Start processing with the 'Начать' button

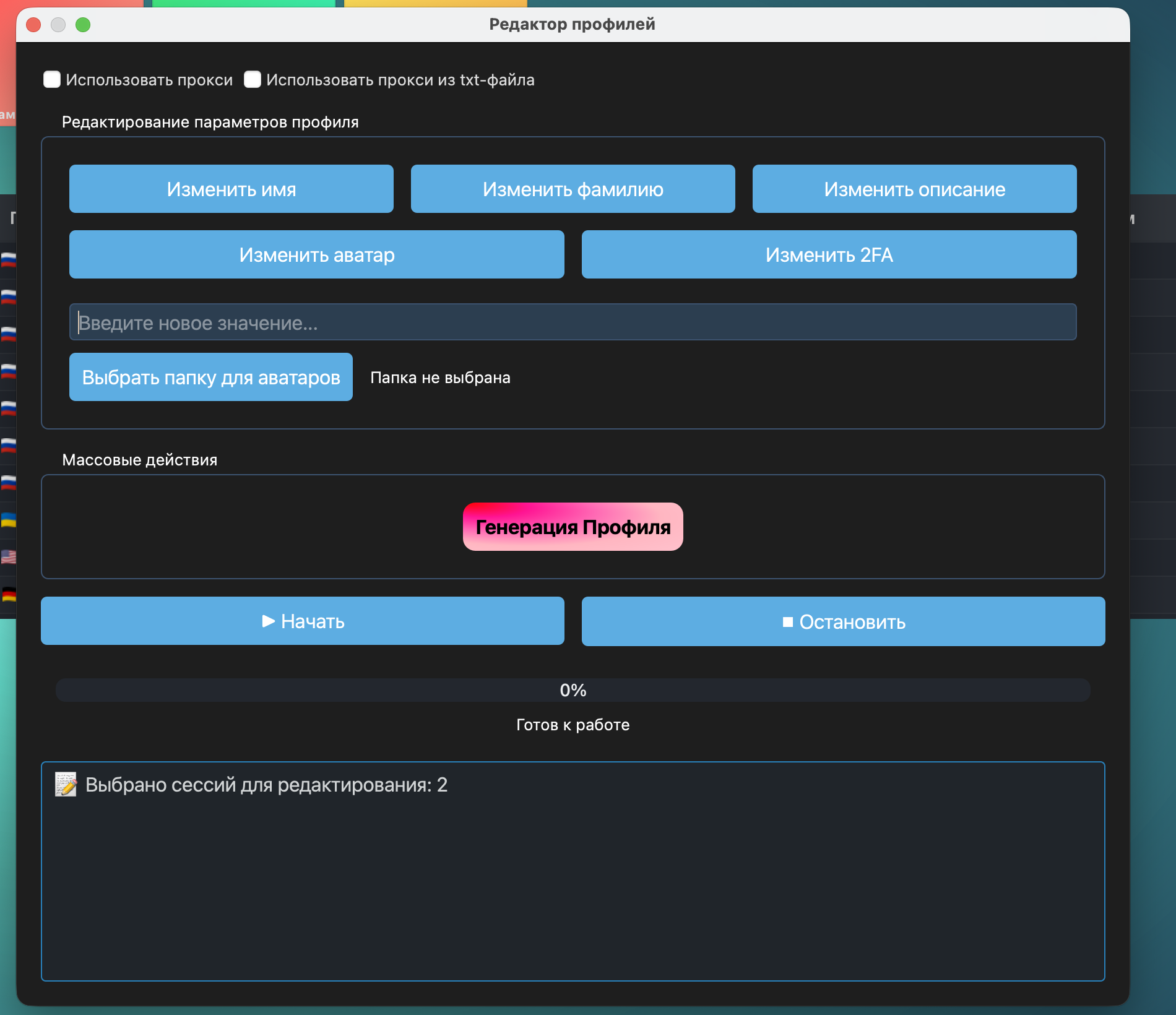point(303,621)
